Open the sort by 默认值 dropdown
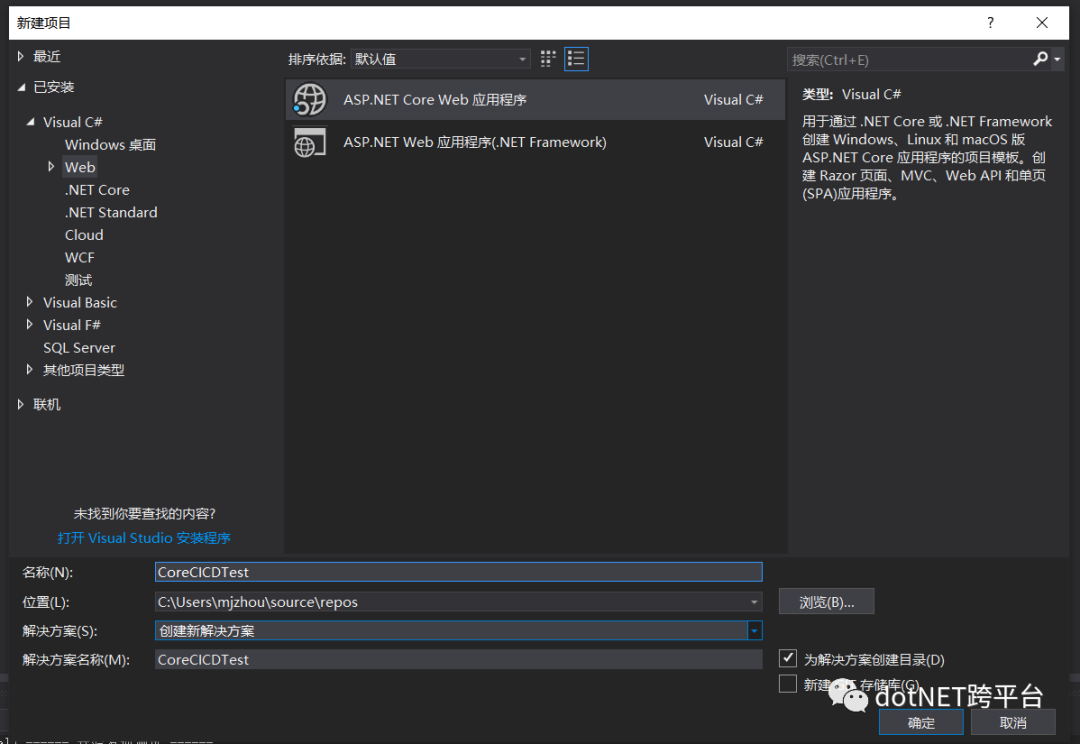 [440, 59]
